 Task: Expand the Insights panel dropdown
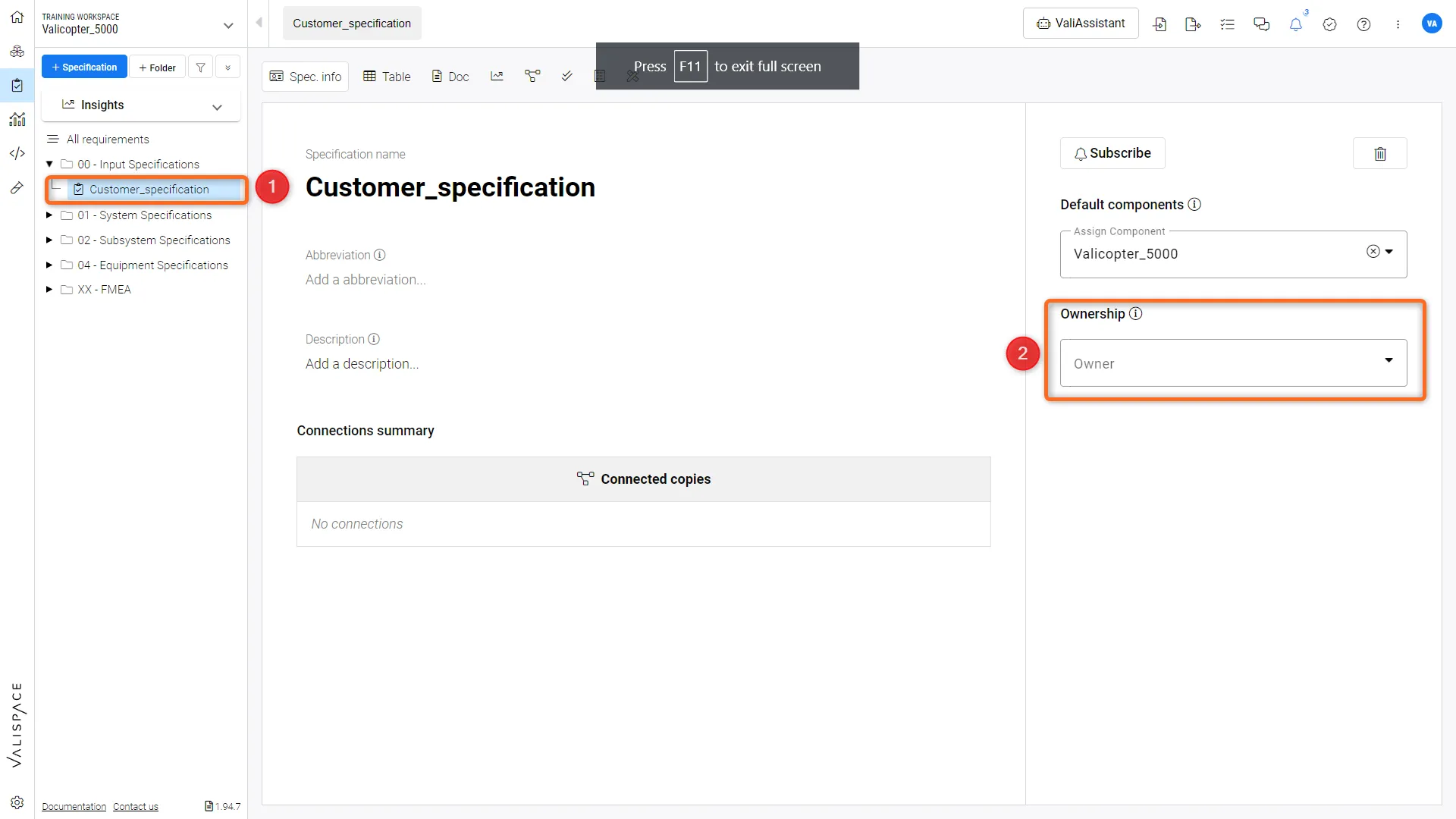pyautogui.click(x=217, y=106)
